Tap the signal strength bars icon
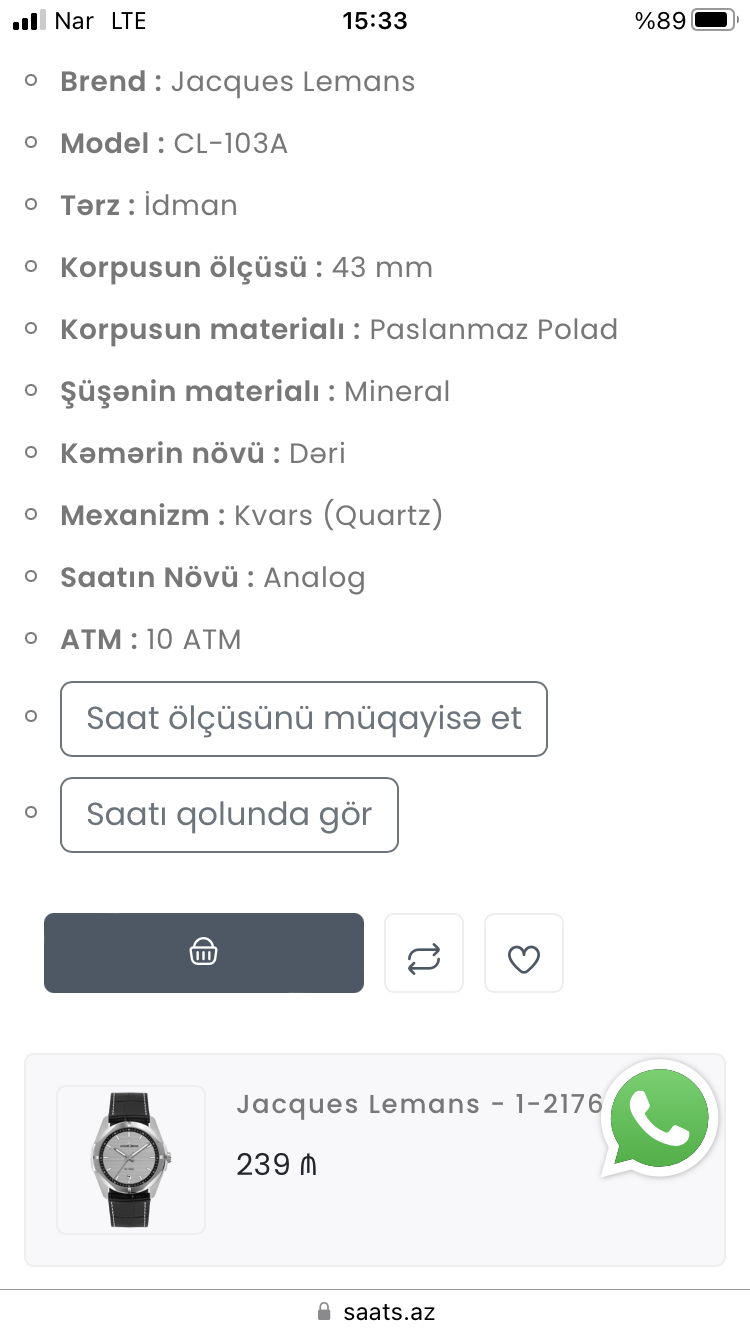 pyautogui.click(x=30, y=20)
